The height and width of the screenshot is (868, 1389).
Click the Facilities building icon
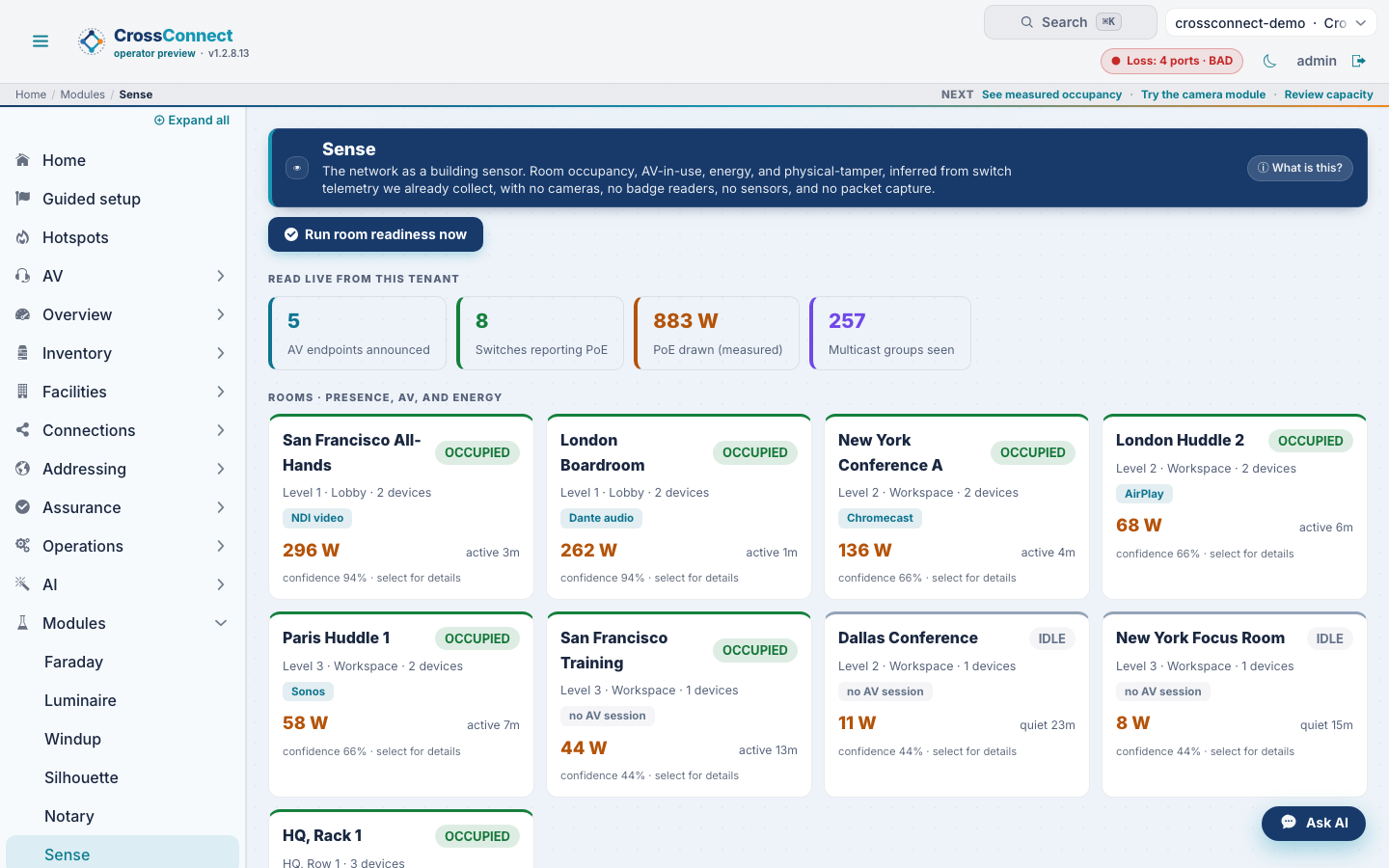tap(23, 392)
